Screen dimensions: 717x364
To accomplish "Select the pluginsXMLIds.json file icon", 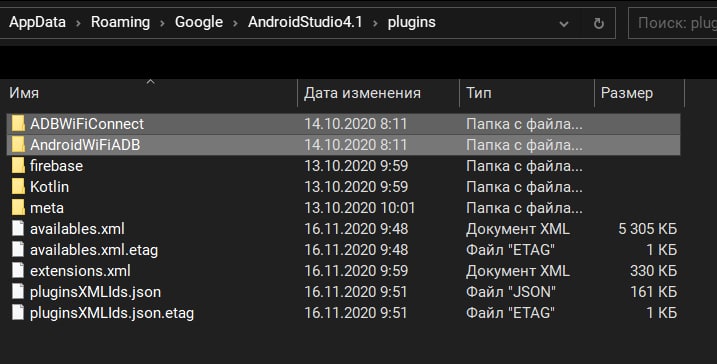I will 18,291.
